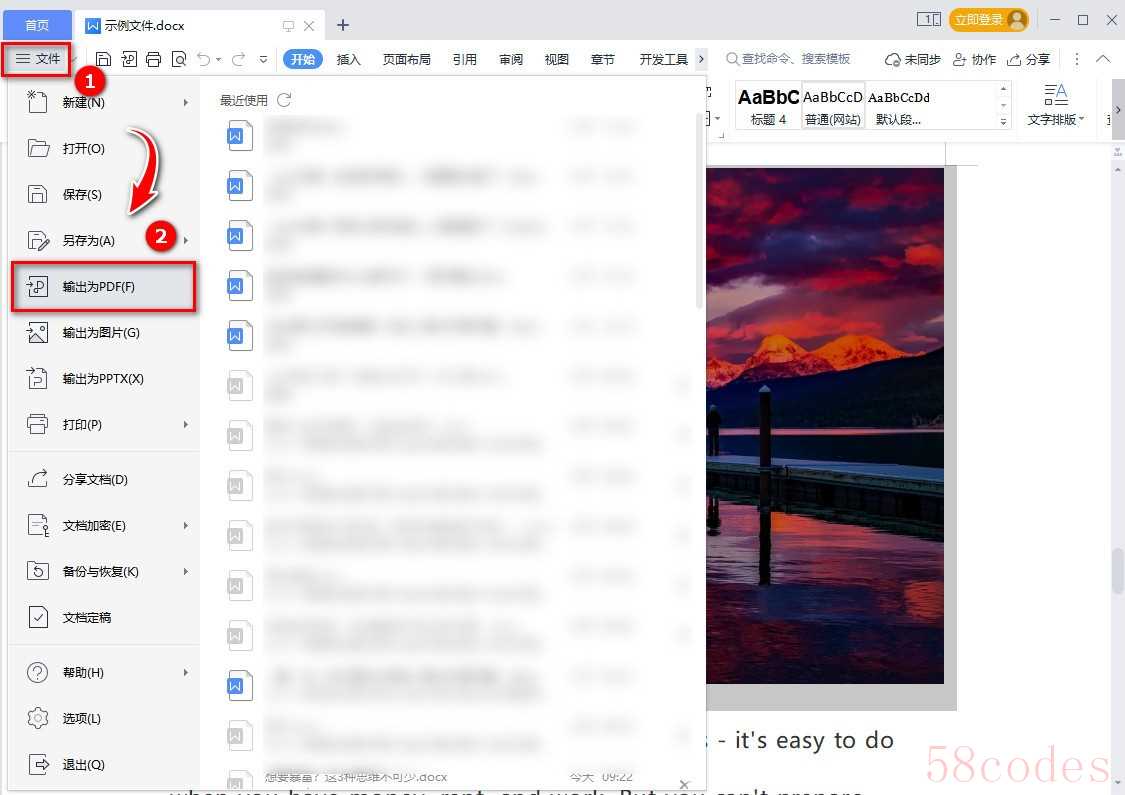Open the 文字排版 tool
1125x795 pixels.
1055,105
